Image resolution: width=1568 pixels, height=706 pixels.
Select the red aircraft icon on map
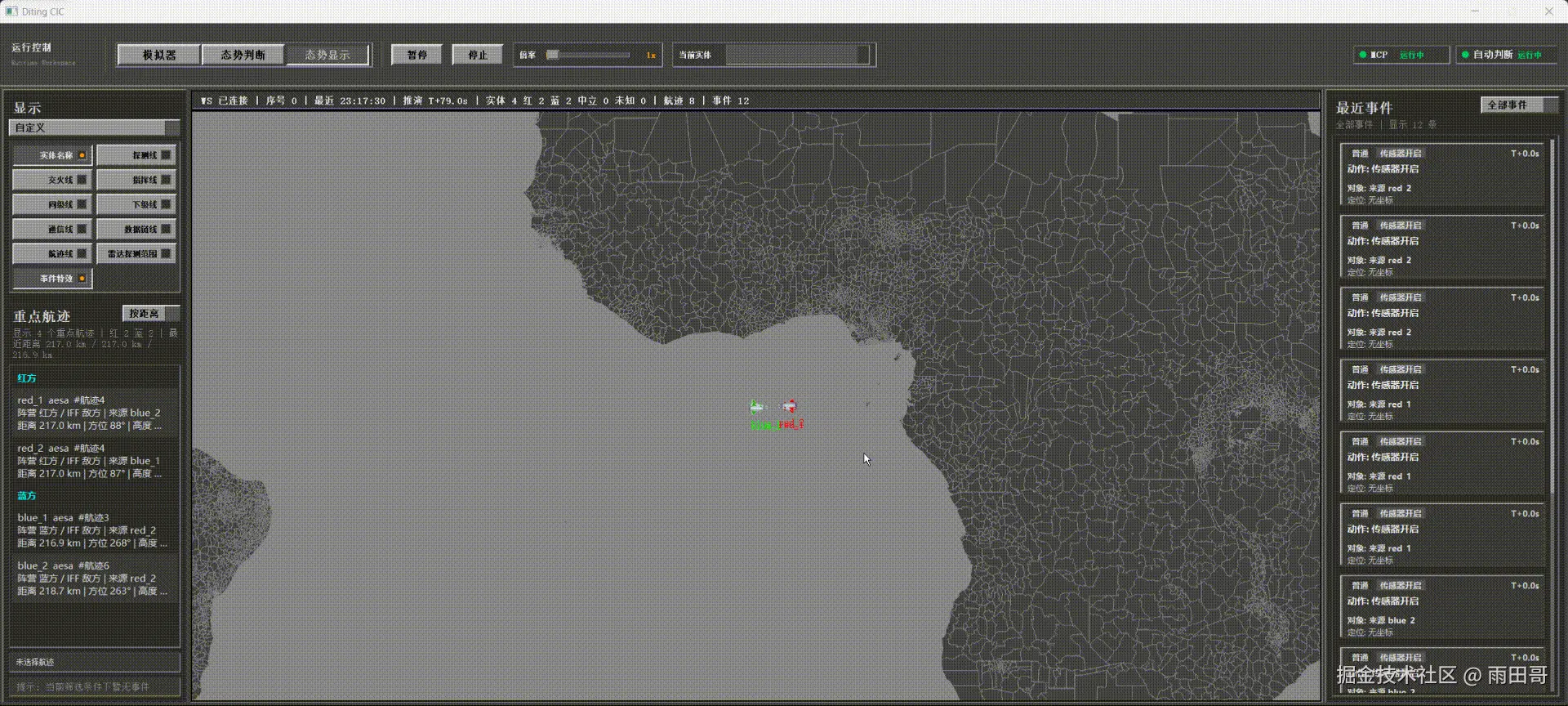788,406
